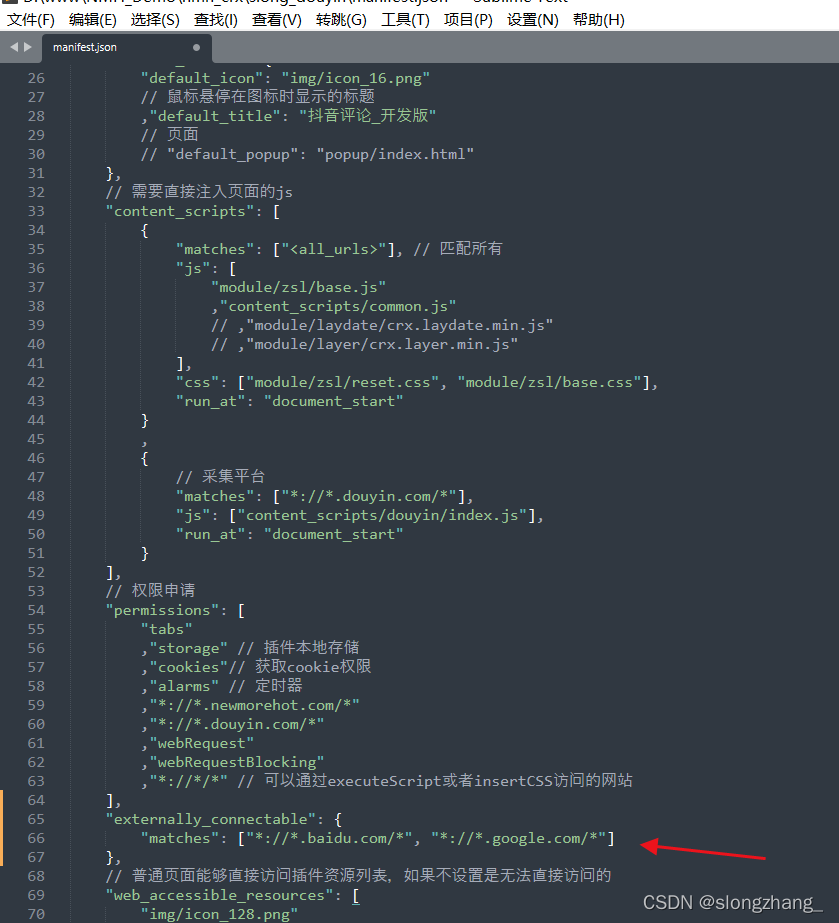This screenshot has width=839, height=923.
Task: Click the "cookies" permission
Action: coord(188,668)
